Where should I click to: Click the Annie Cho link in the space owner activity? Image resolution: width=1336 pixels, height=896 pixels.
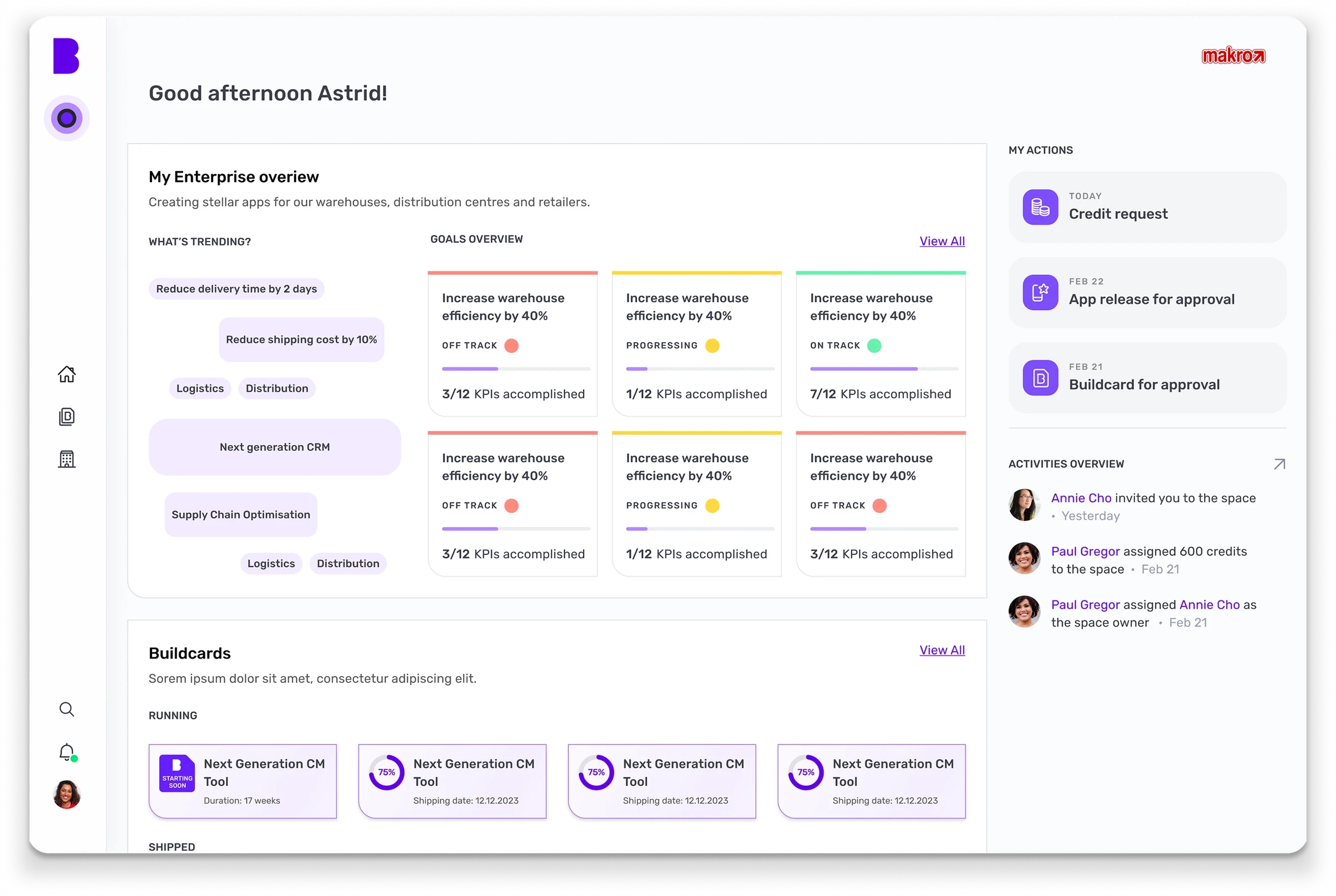point(1210,605)
